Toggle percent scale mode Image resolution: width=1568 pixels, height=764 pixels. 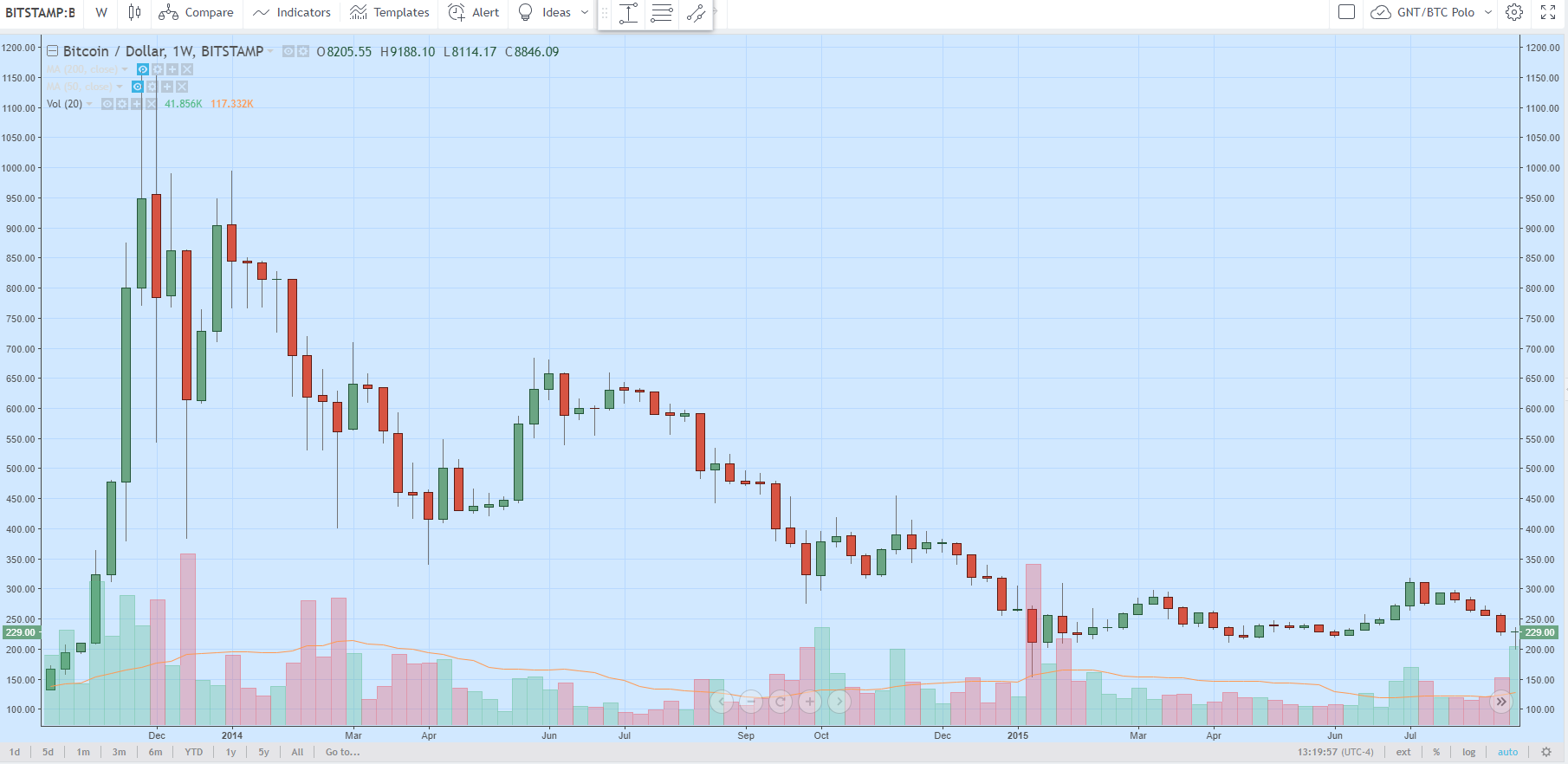(x=1436, y=752)
